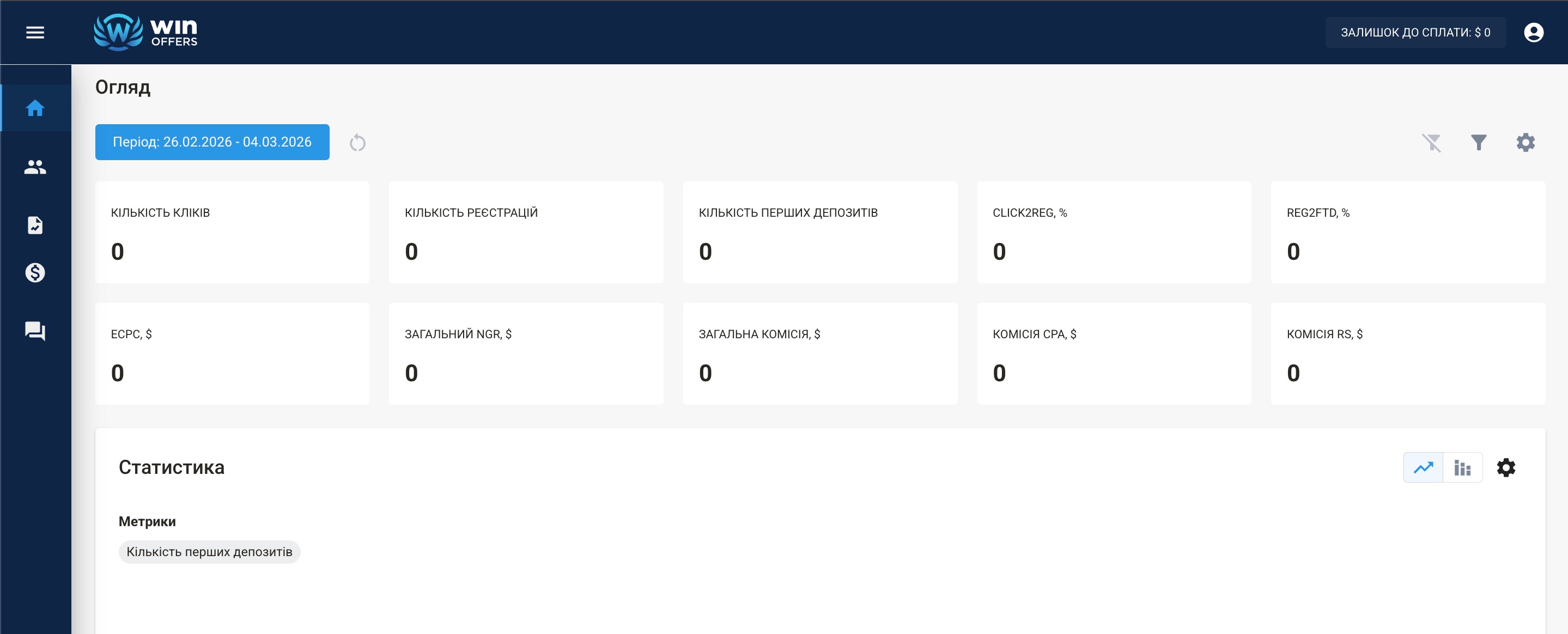This screenshot has width=1568, height=634.
Task: Open the chat messages sidebar icon
Action: 35,331
